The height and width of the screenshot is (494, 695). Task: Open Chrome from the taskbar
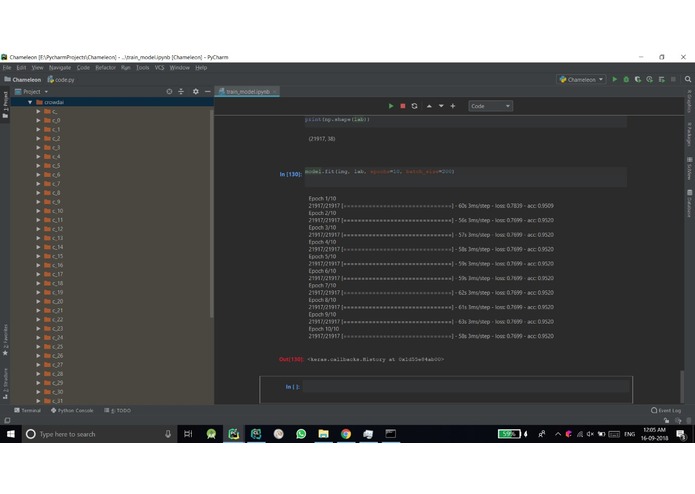click(346, 434)
